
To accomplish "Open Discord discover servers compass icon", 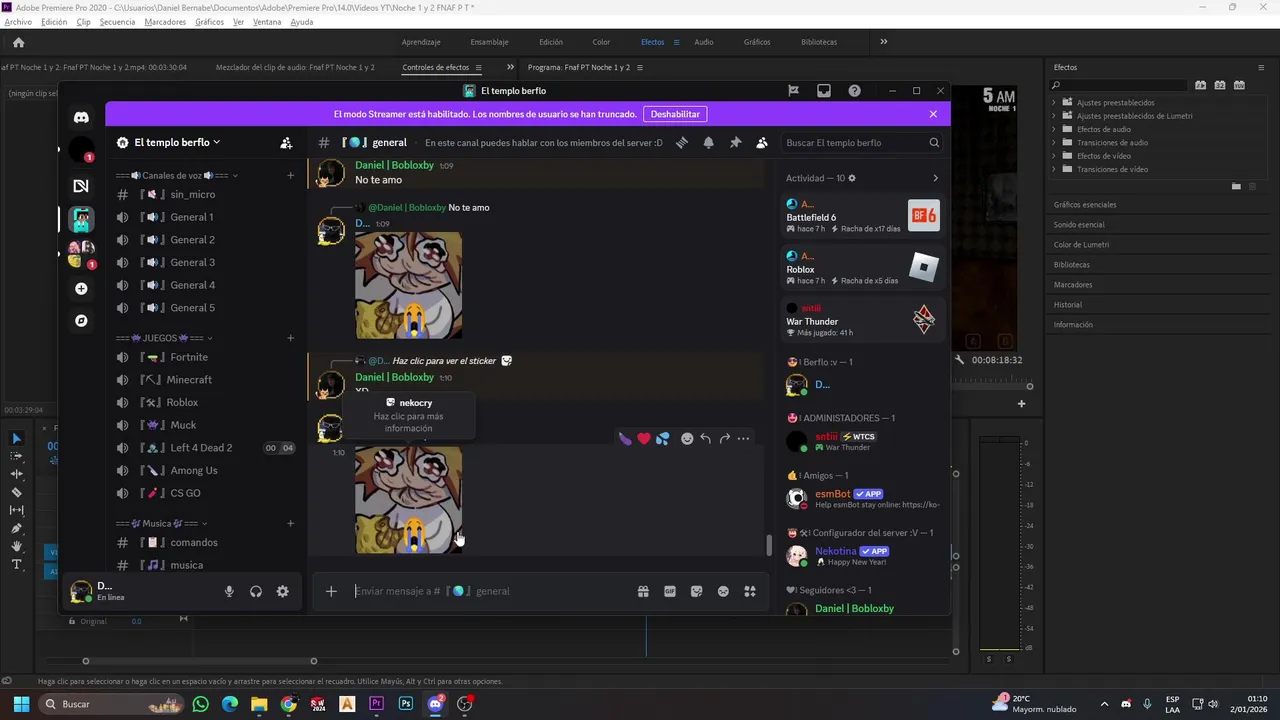I will tap(81, 321).
